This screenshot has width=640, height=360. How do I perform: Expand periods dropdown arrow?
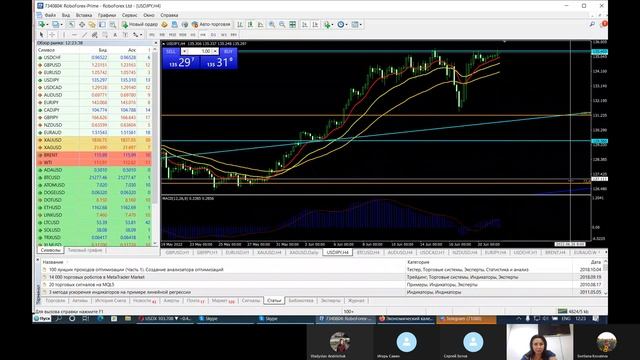click(x=347, y=24)
